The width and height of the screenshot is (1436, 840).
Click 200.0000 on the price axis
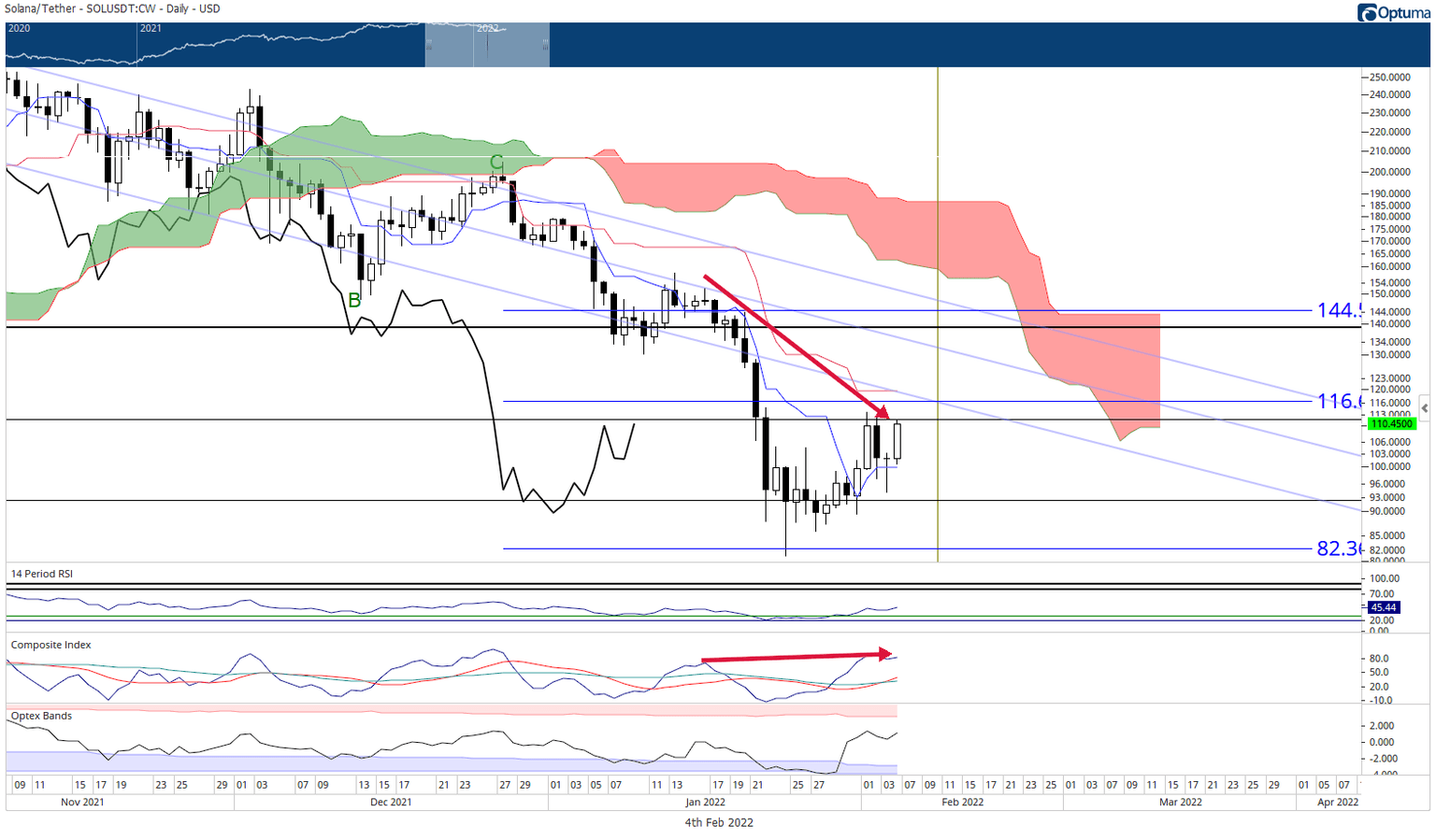pos(1390,172)
